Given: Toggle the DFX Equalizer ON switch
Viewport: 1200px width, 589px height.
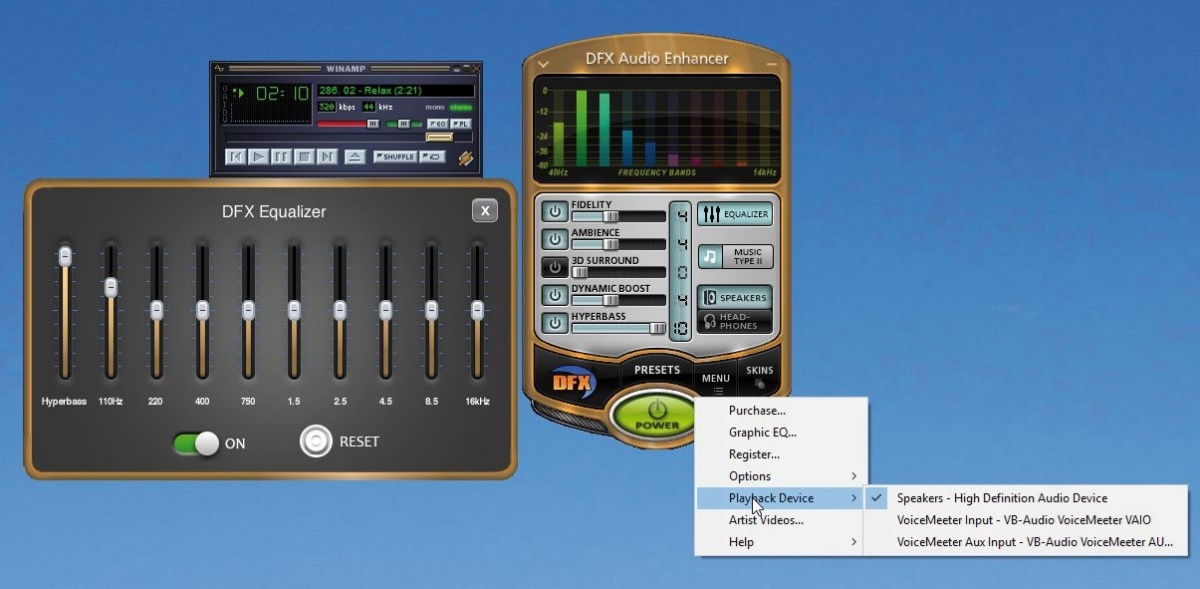Looking at the screenshot, I should [x=196, y=443].
